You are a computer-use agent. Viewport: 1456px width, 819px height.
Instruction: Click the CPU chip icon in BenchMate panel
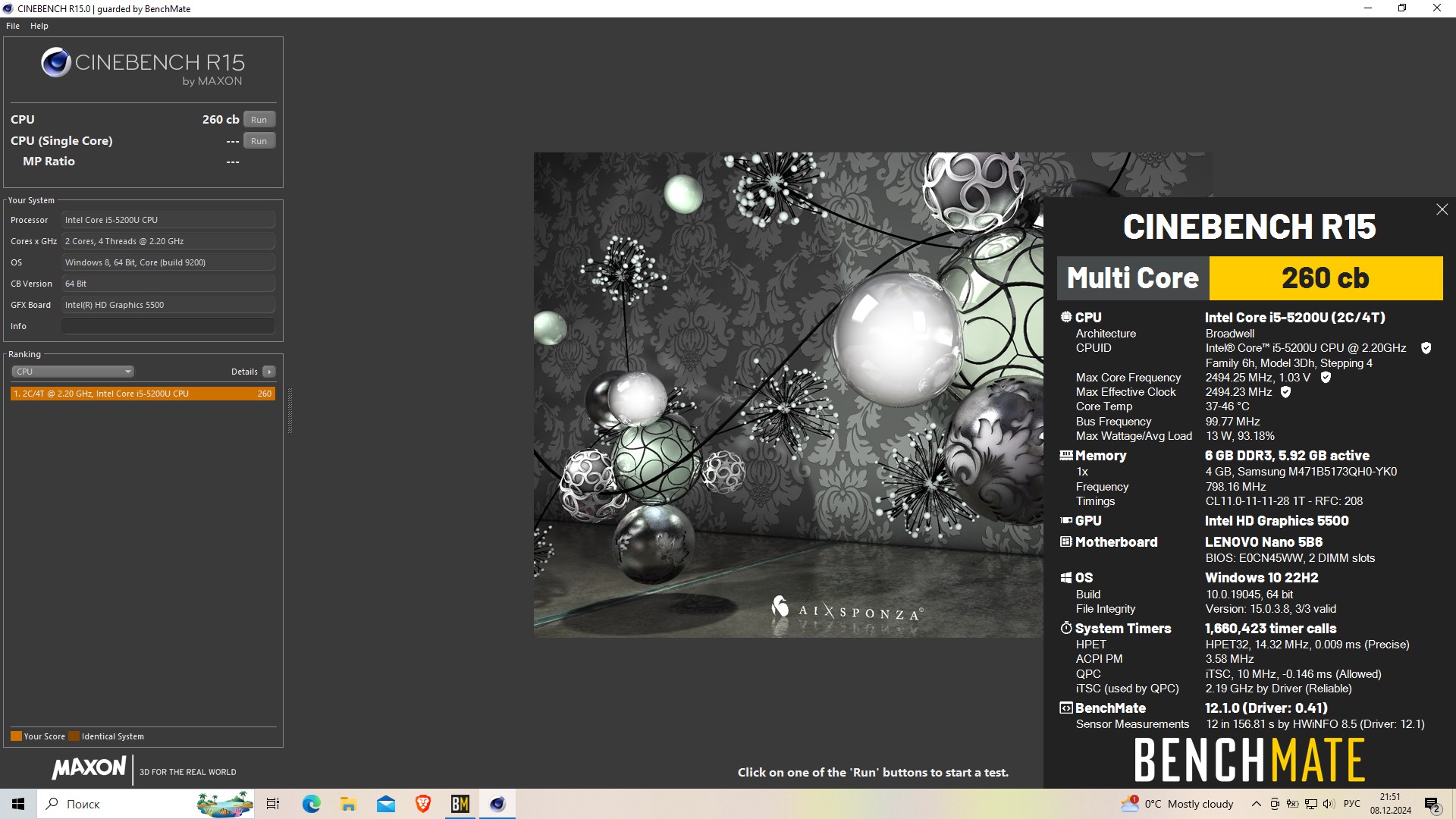1066,318
